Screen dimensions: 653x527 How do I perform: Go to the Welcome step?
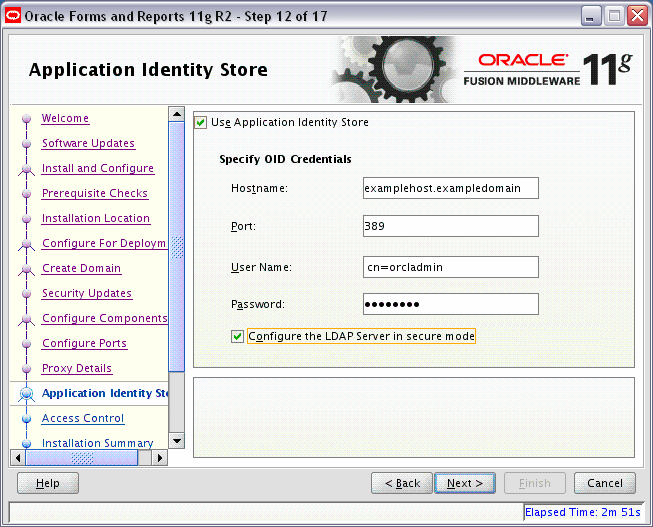tap(65, 118)
